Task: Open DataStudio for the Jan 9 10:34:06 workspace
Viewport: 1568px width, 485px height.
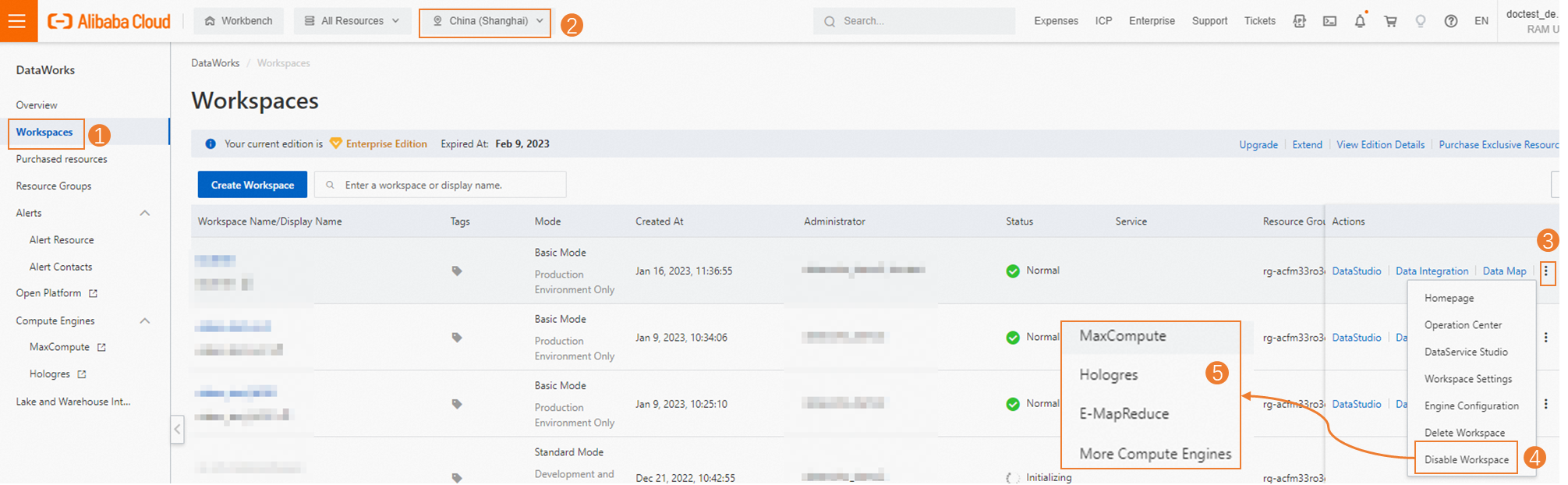Action: click(x=1356, y=338)
